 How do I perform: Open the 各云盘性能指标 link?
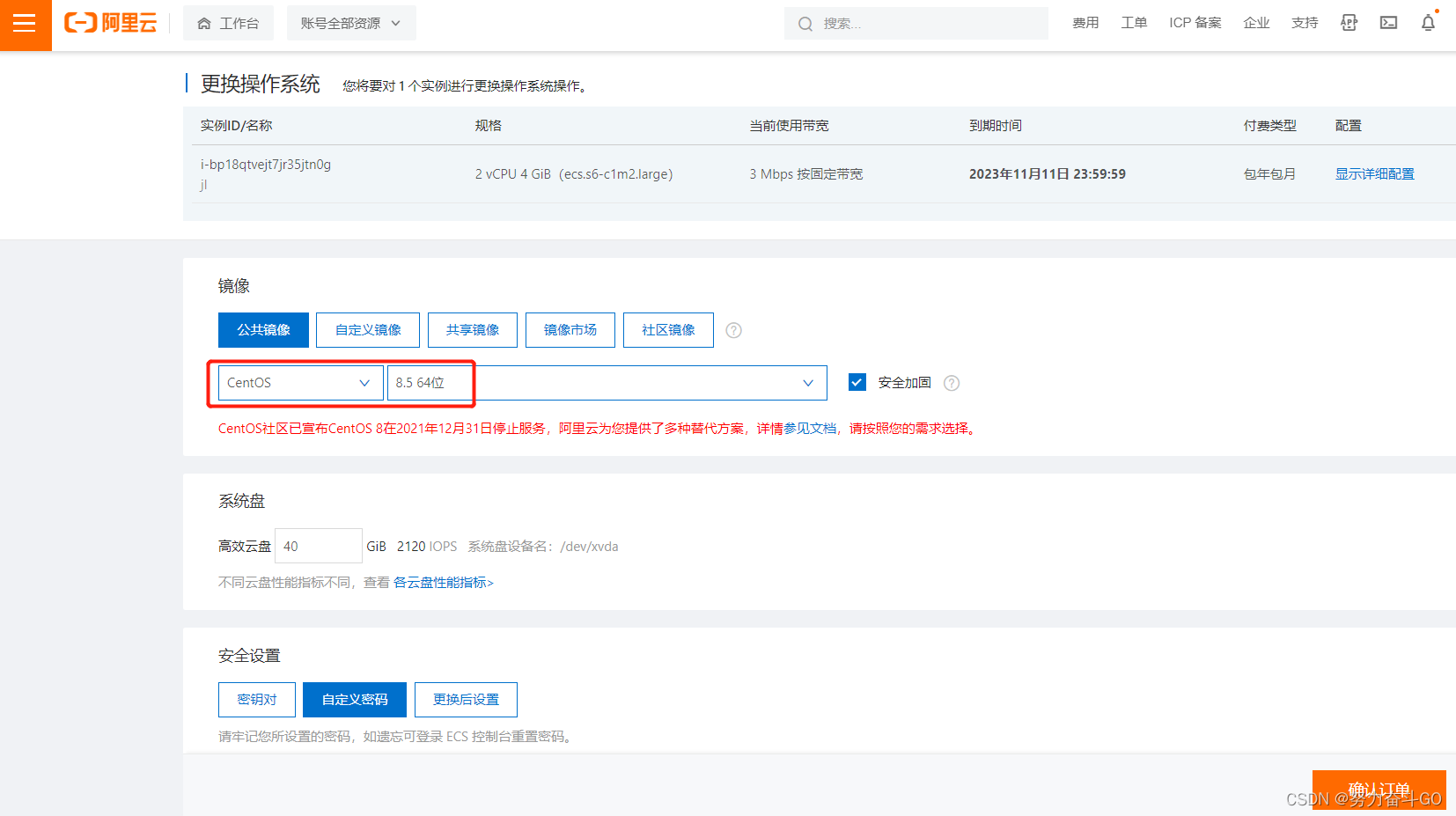pos(443,583)
